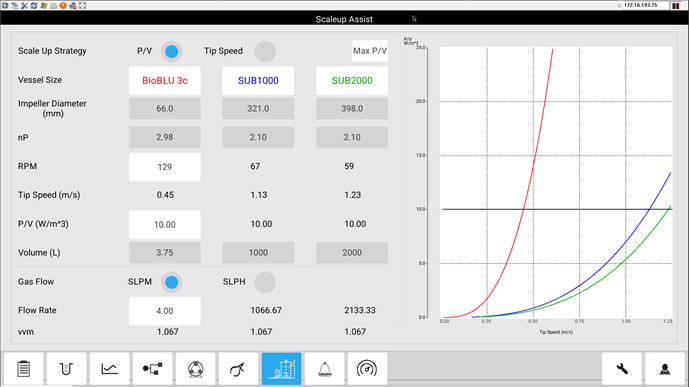Select Tip Speed scale up strategy
The width and height of the screenshot is (689, 387).
[x=265, y=51]
